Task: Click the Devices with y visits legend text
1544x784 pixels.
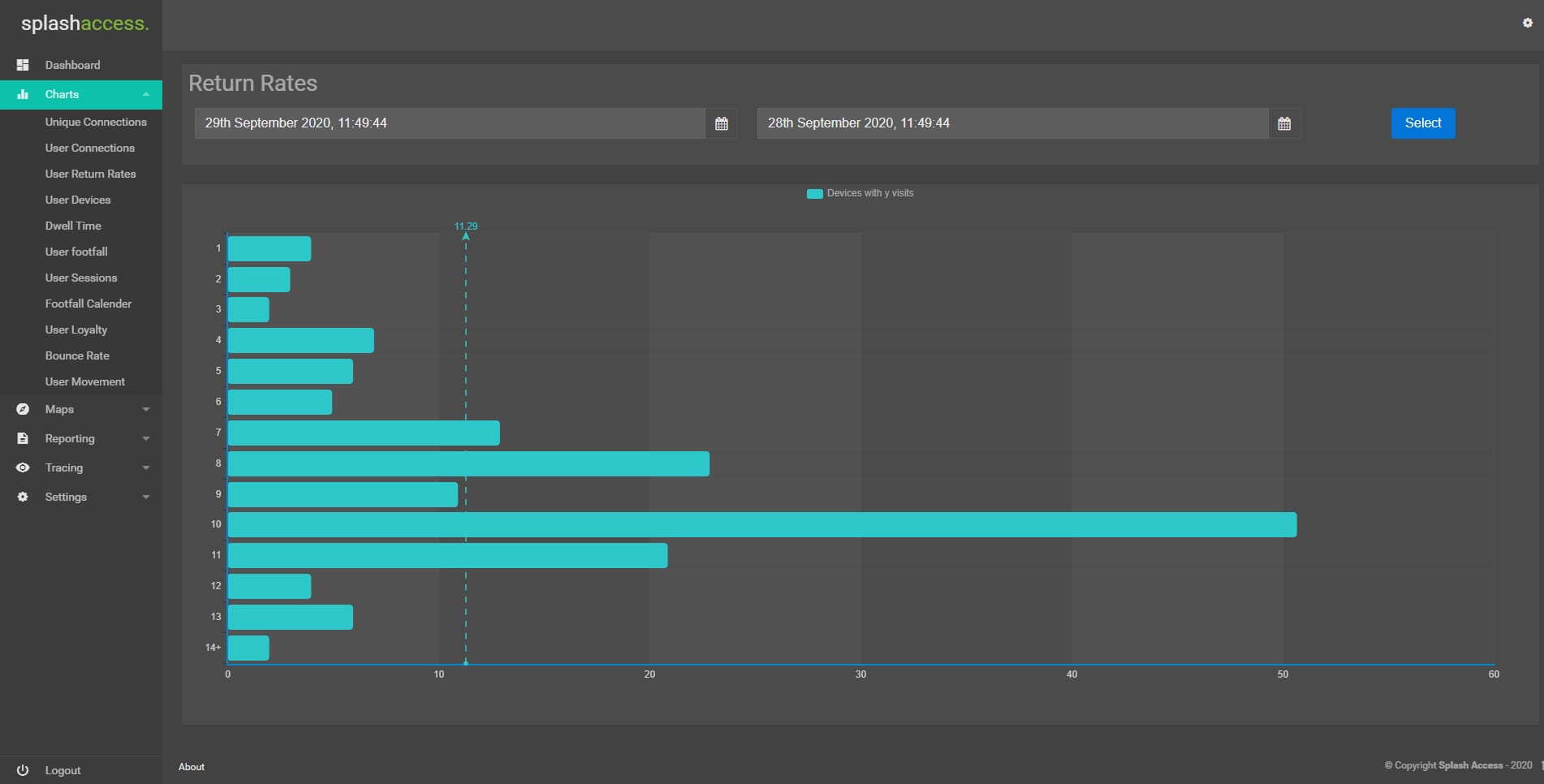Action: (x=870, y=193)
